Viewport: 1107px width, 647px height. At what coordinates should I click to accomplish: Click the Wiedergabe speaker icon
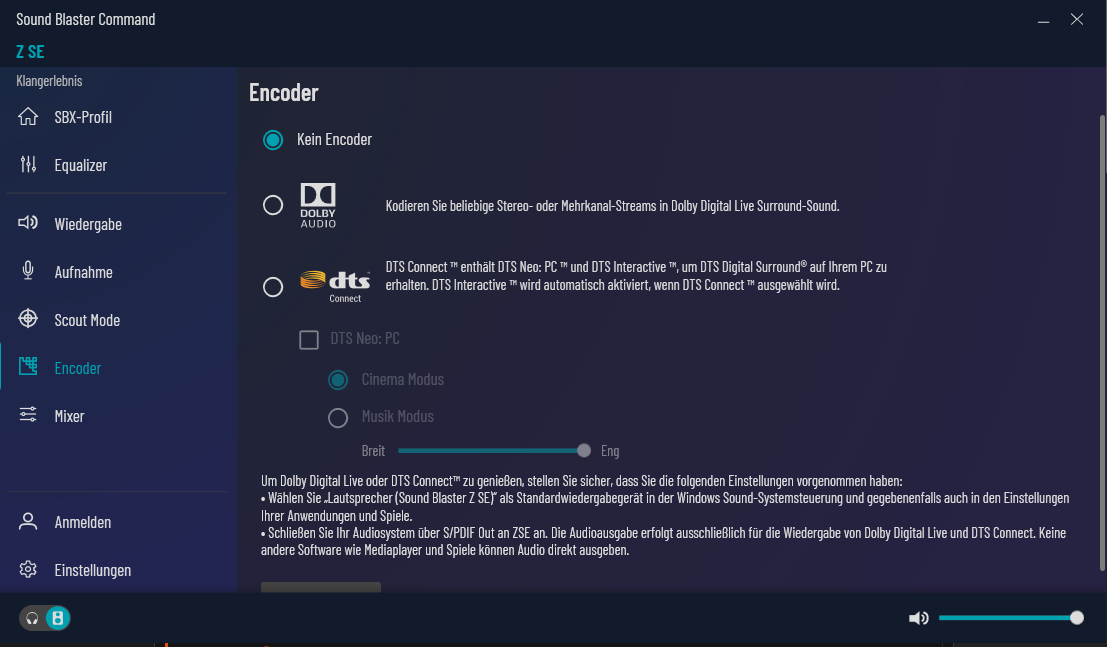point(28,223)
